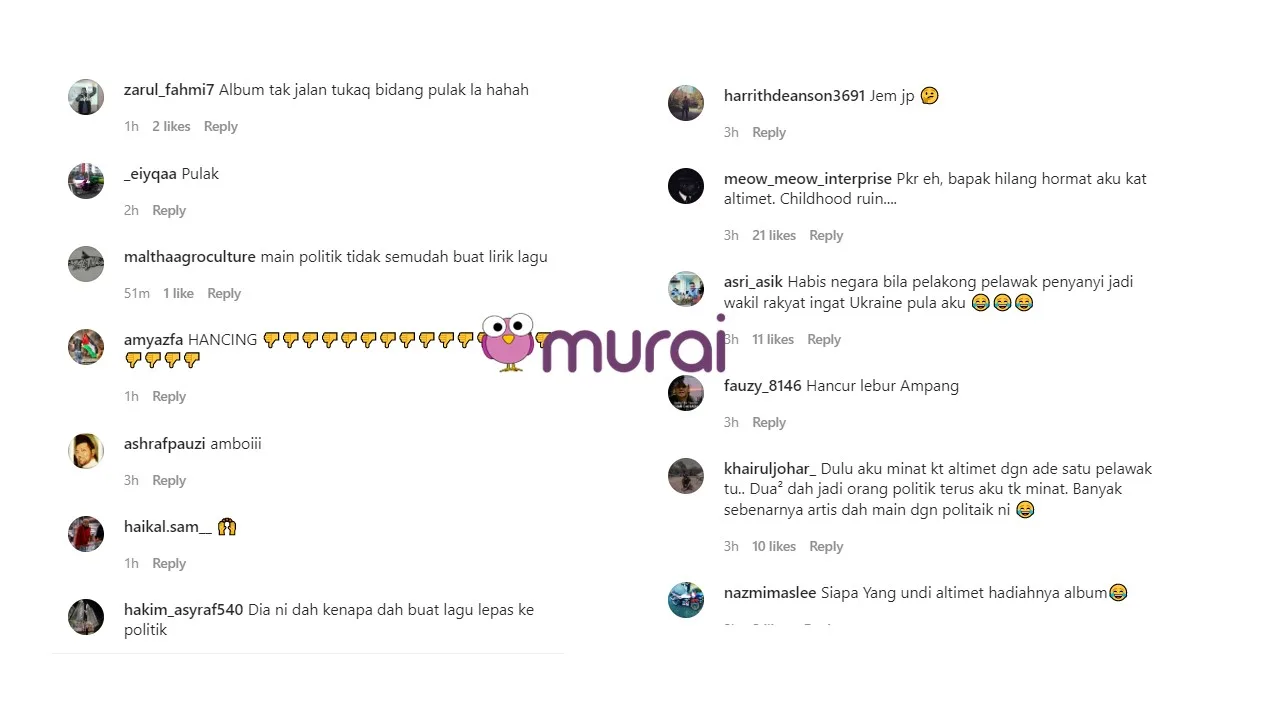This screenshot has height=720, width=1280.
Task: Open harrithdeanson3691's avatar
Action: (x=686, y=103)
